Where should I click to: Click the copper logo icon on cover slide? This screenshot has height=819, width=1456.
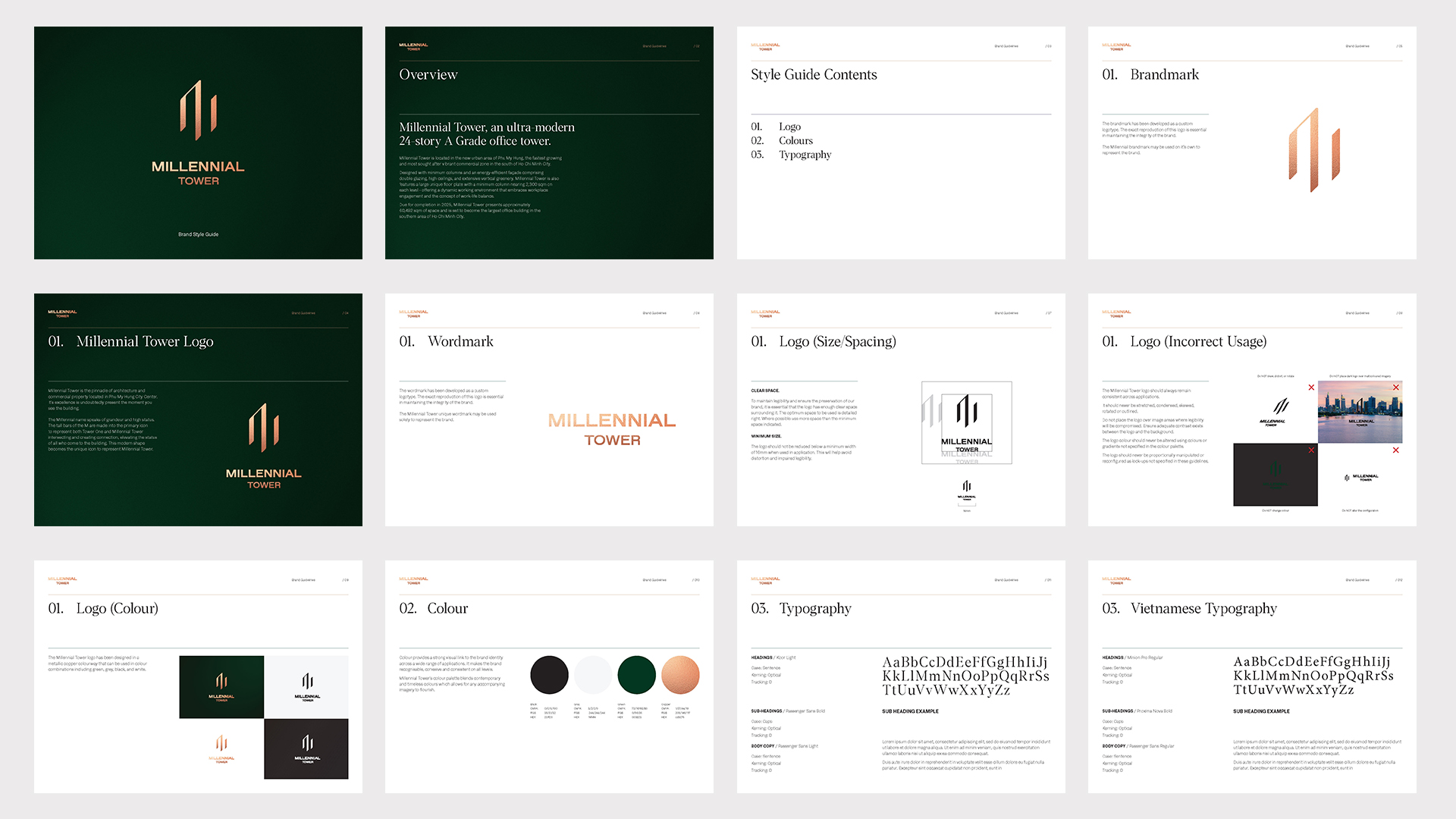coord(198,111)
